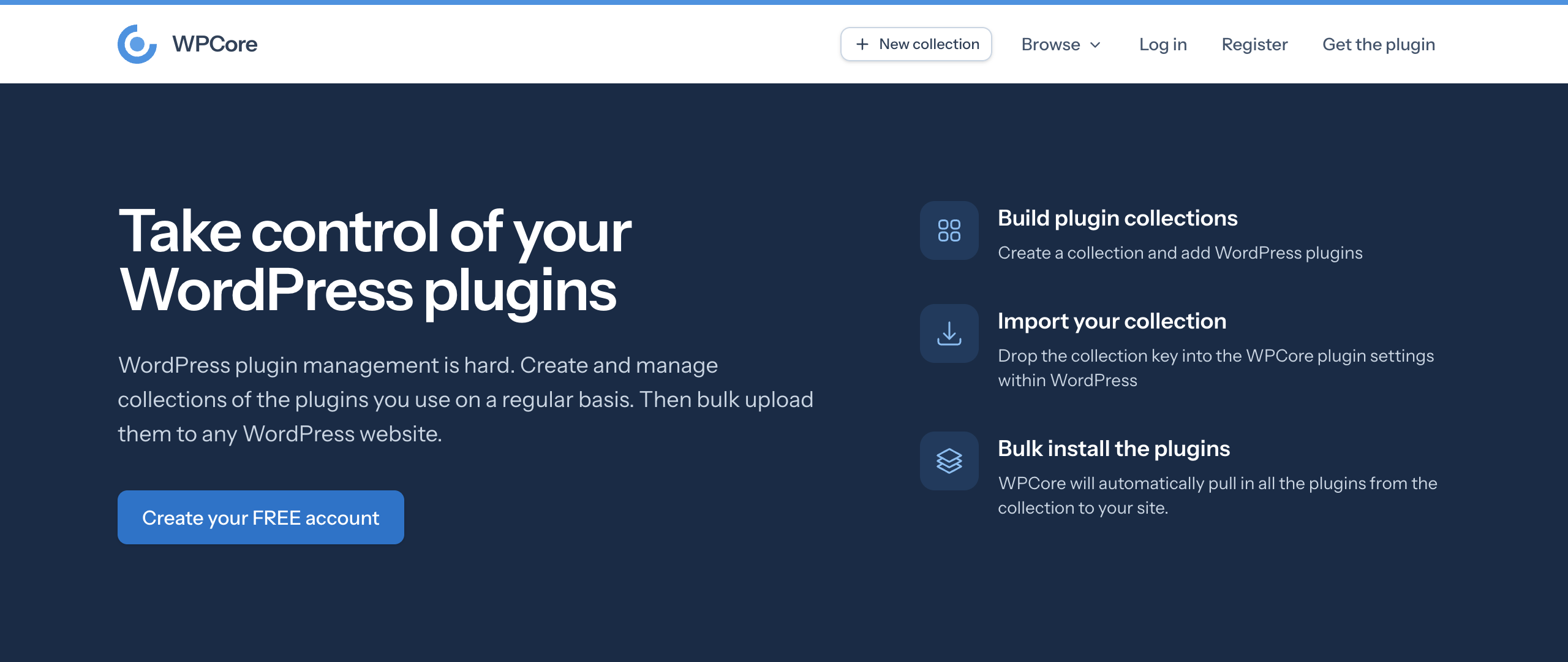
Task: Click Create your FREE account button
Action: [x=261, y=517]
